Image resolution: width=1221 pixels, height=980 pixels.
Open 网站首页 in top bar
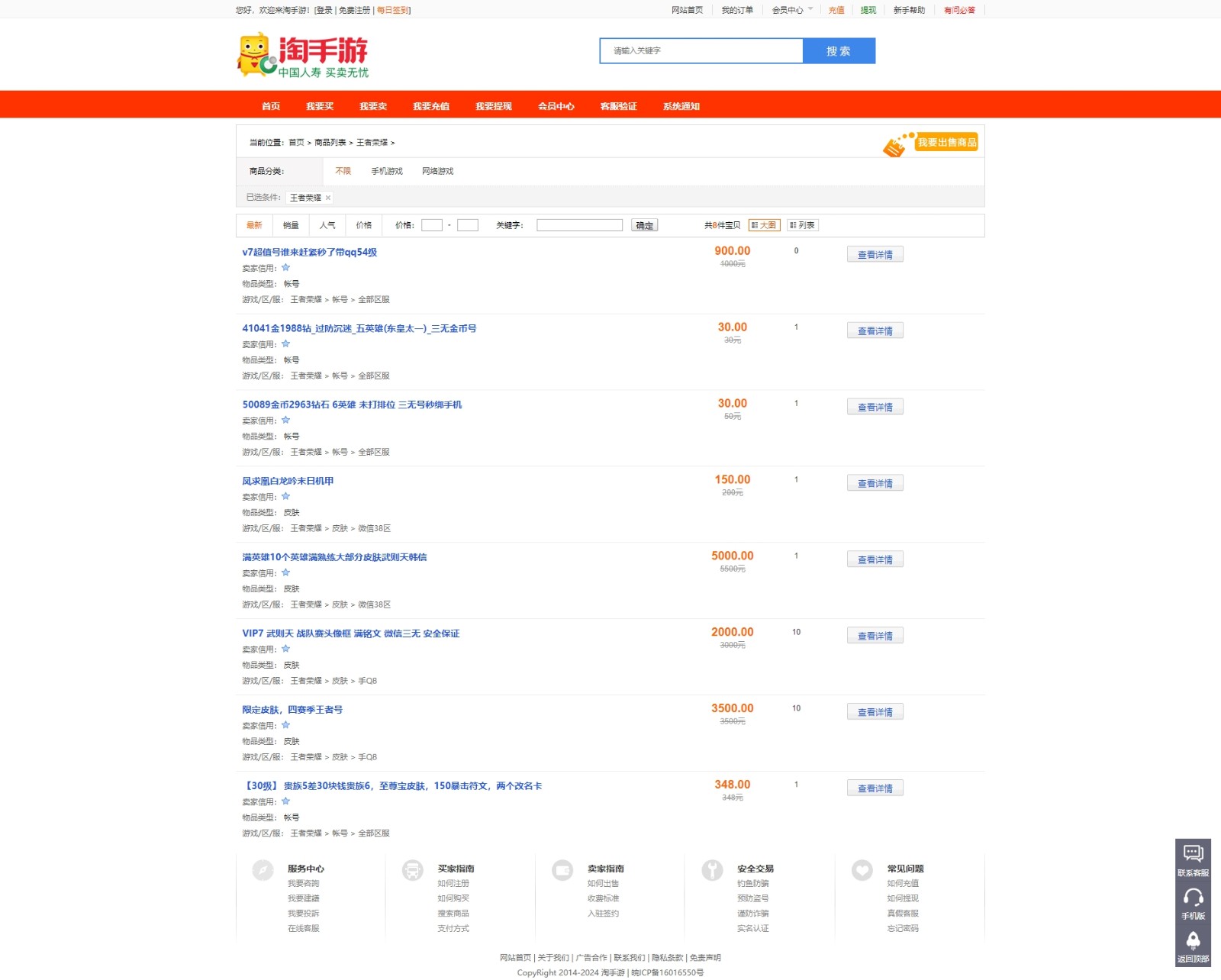pyautogui.click(x=687, y=10)
